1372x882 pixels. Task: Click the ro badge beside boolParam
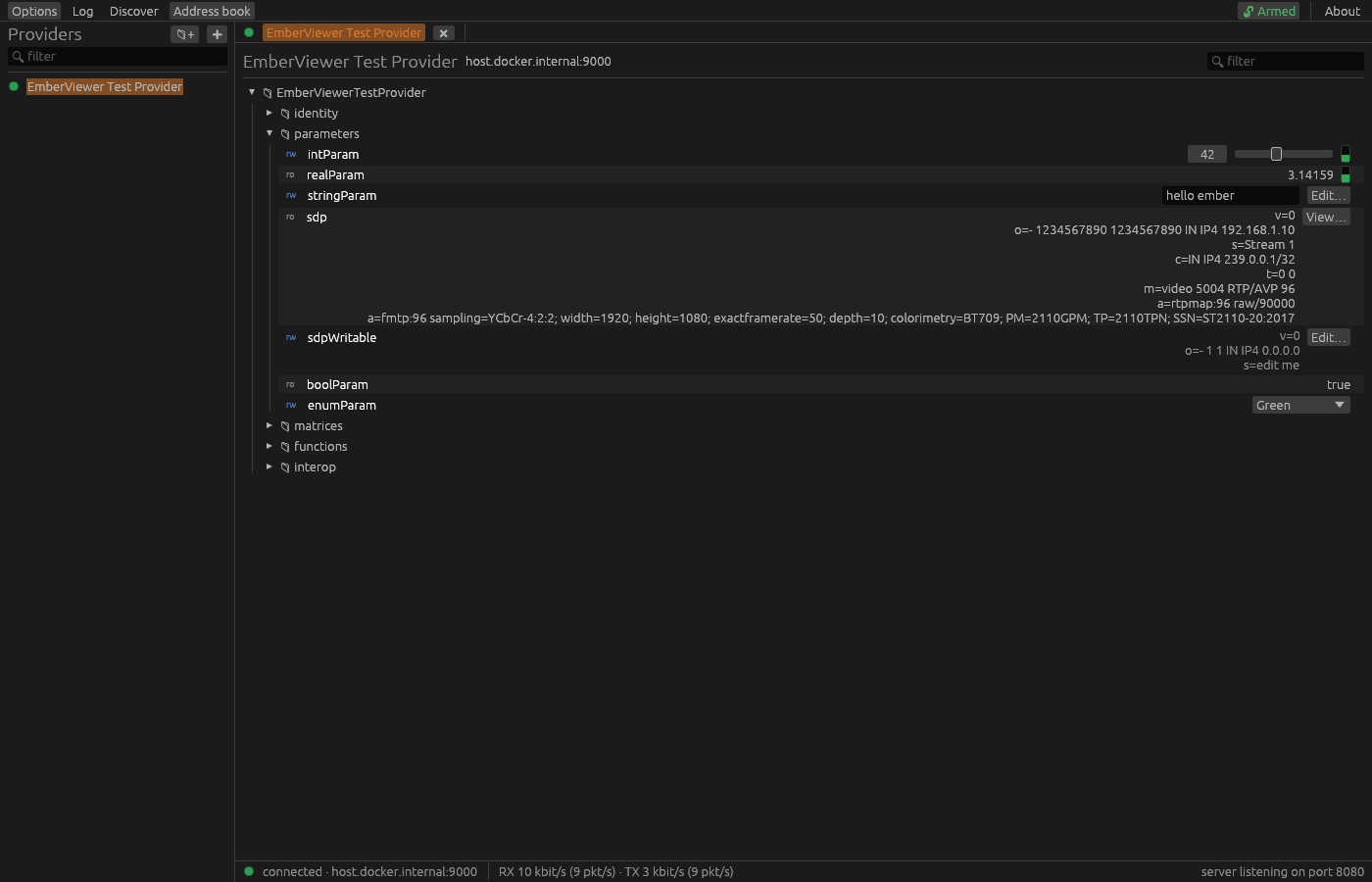click(290, 385)
